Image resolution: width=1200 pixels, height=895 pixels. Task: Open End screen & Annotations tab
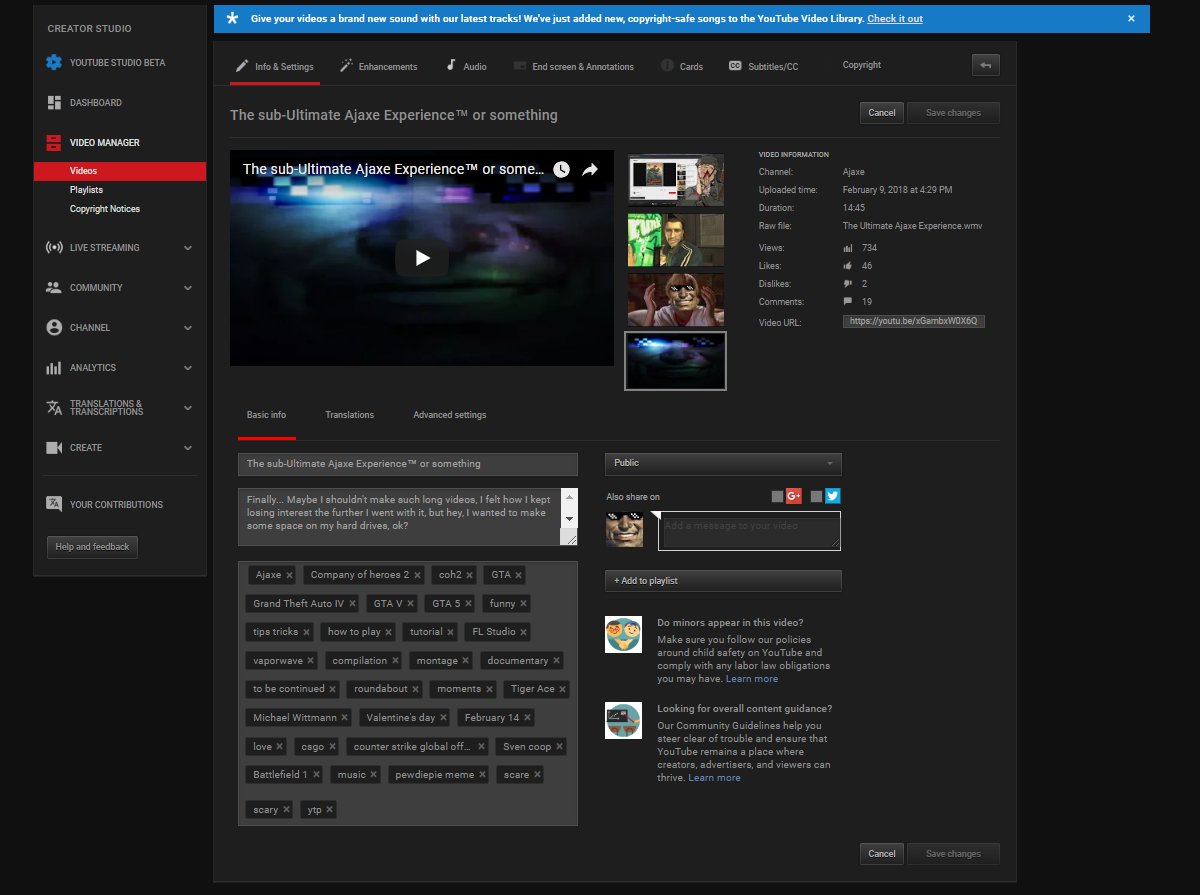coord(574,67)
